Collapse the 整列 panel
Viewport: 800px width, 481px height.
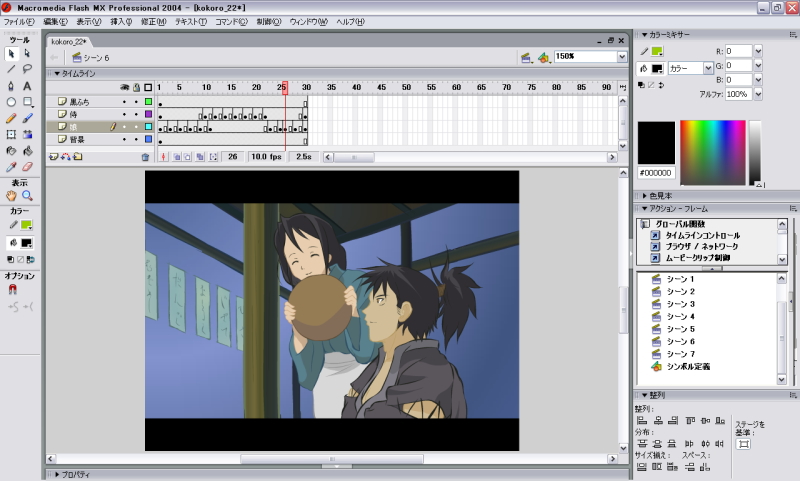pos(645,395)
